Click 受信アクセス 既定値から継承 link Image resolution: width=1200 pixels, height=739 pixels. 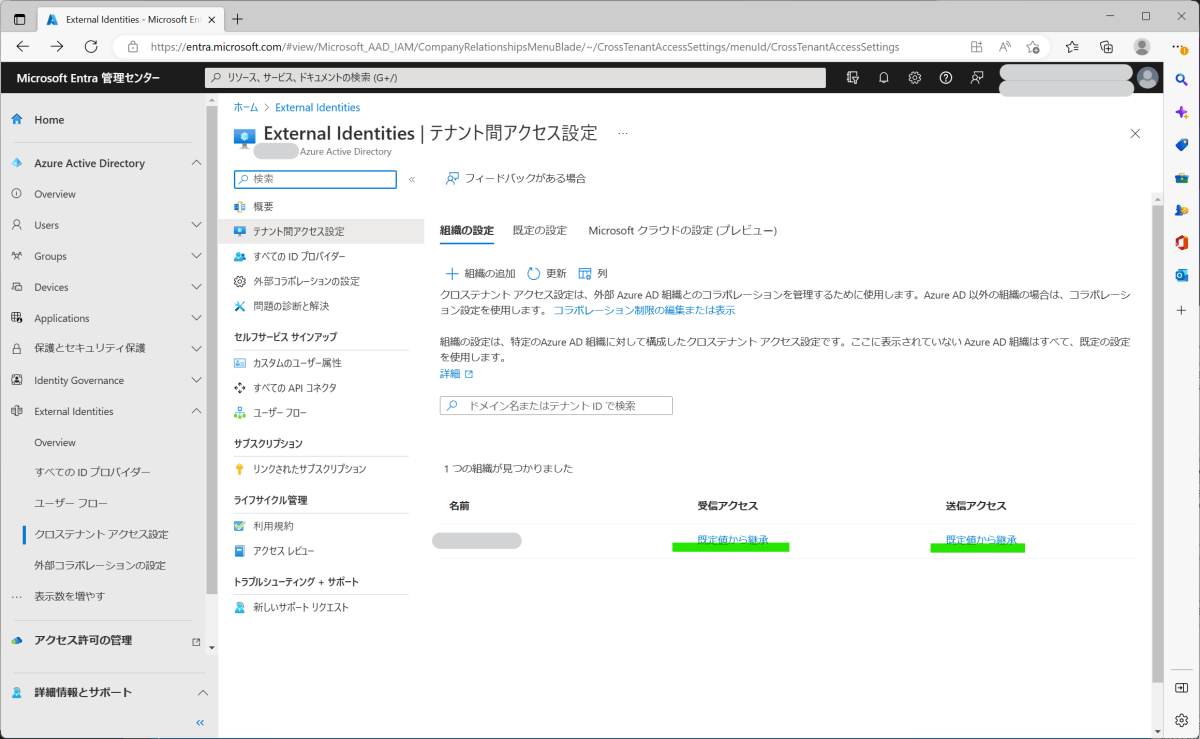tap(733, 540)
